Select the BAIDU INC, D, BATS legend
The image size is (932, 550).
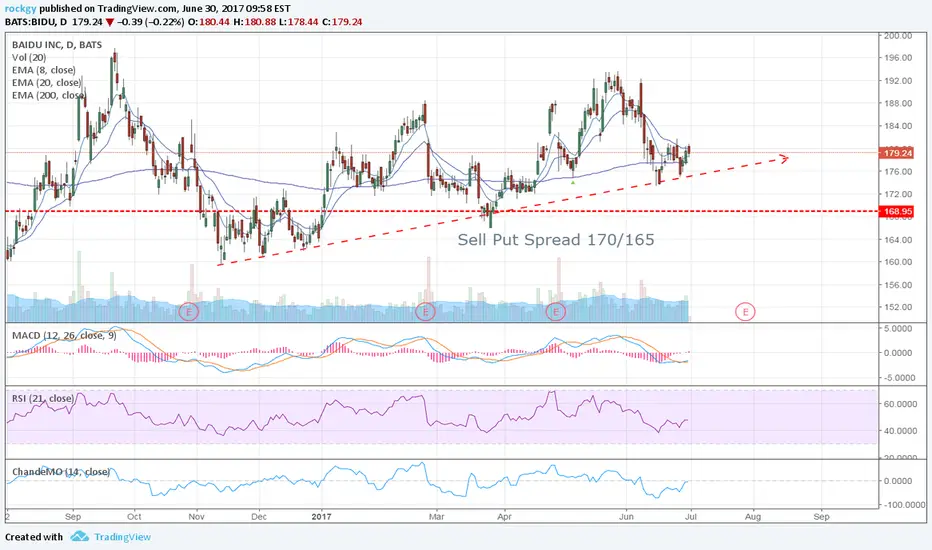[x=57, y=45]
